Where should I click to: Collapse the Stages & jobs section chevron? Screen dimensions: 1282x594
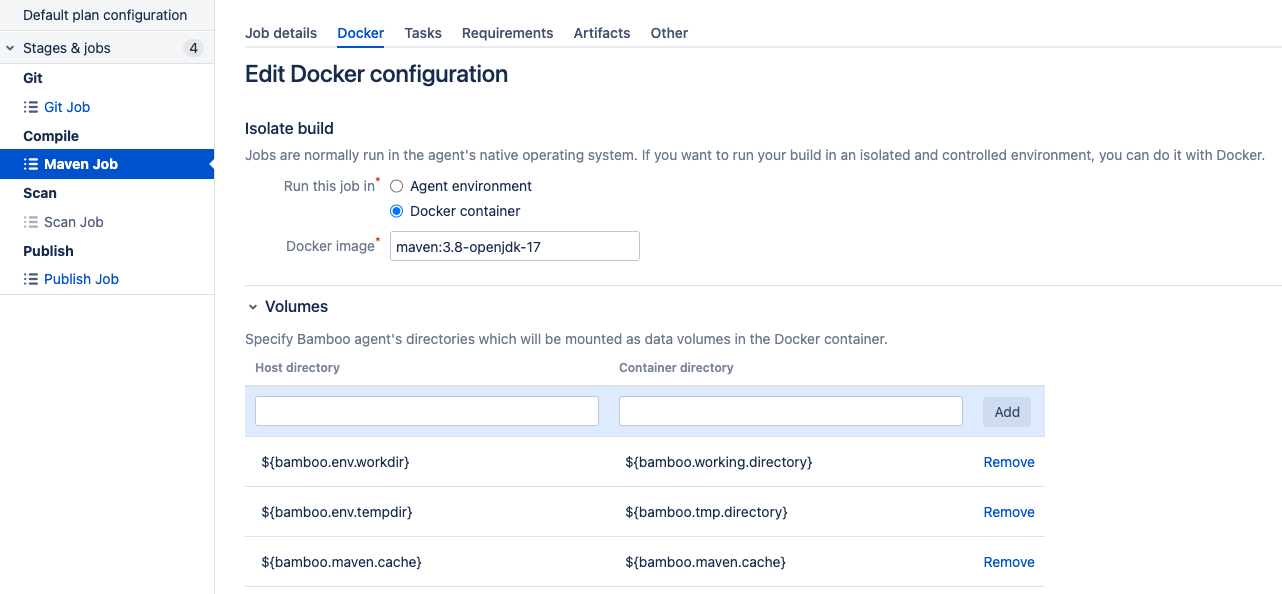[10, 48]
